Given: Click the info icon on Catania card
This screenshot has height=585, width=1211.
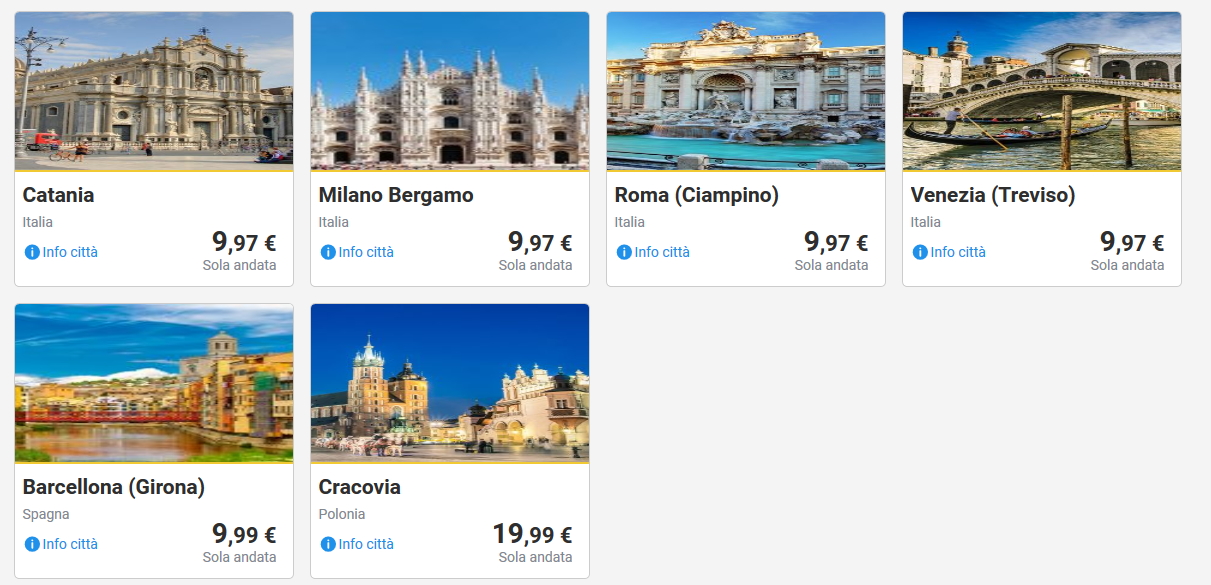Looking at the screenshot, I should click(x=32, y=252).
